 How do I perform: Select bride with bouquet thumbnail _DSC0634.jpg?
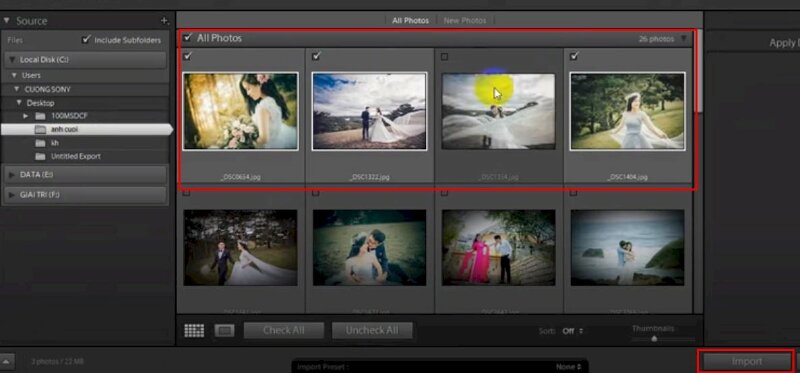(x=240, y=111)
